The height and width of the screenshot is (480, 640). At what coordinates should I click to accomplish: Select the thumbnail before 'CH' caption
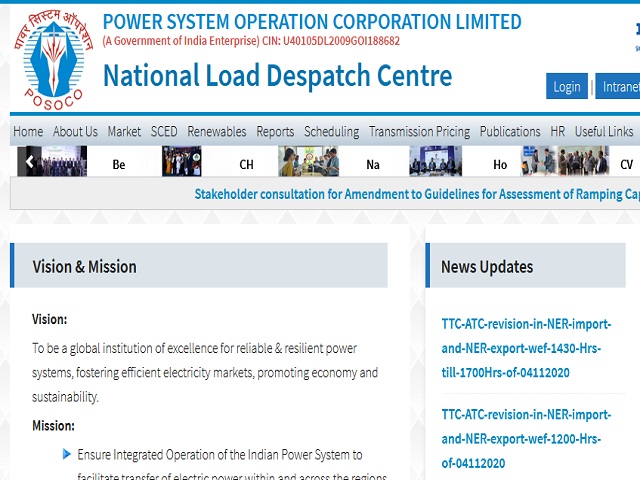(x=182, y=161)
